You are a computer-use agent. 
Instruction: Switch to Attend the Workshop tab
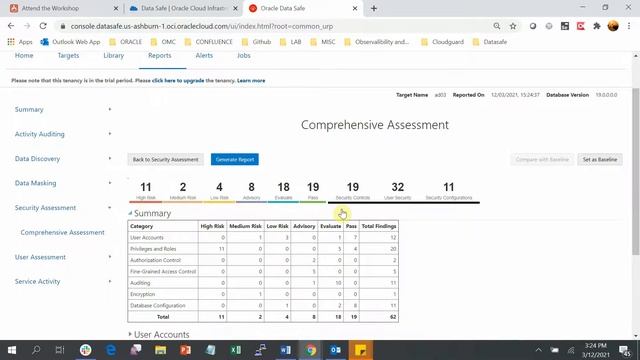pos(64,8)
